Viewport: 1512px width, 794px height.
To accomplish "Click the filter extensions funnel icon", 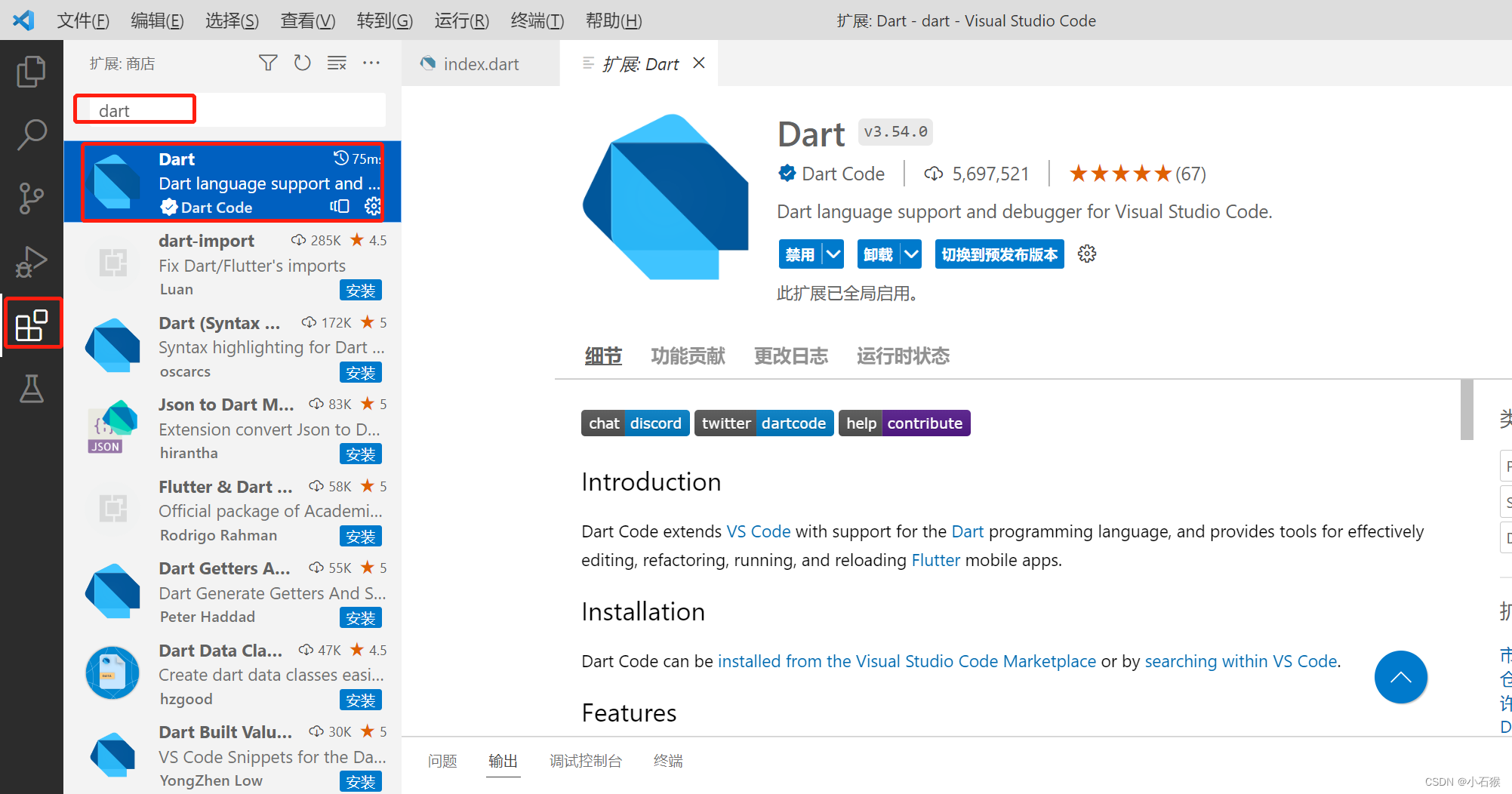I will (268, 63).
